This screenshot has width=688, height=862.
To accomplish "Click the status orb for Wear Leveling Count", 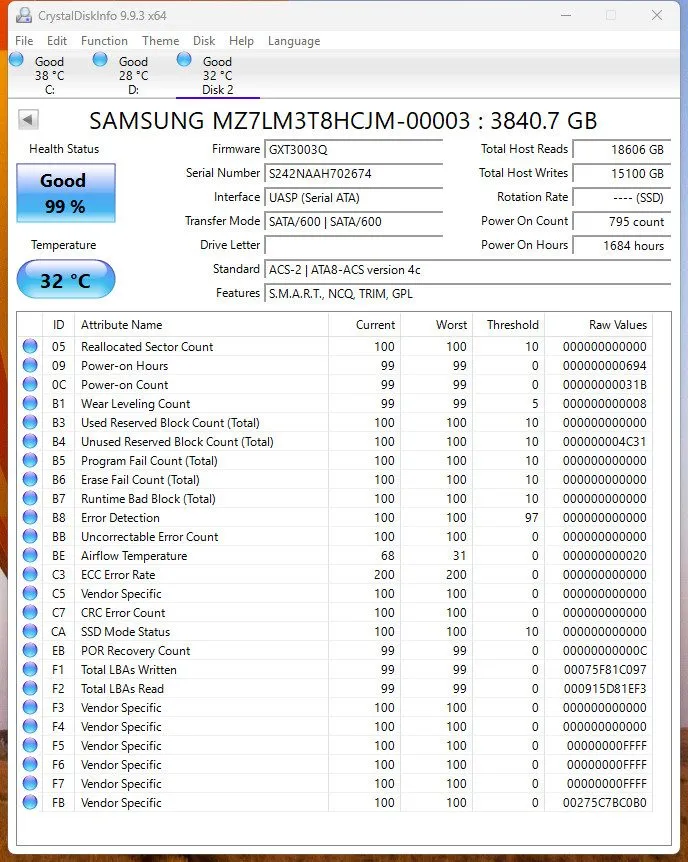I will pos(30,404).
